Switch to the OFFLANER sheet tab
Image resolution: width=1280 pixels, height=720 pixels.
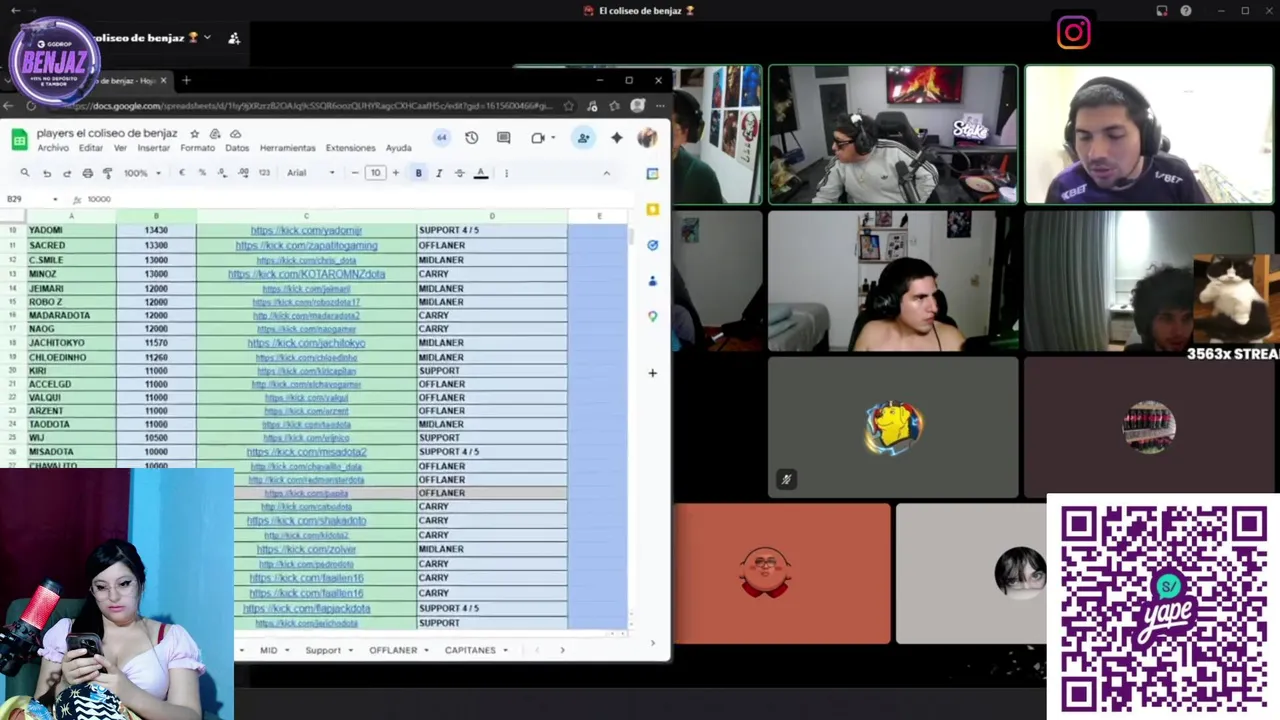coord(393,650)
